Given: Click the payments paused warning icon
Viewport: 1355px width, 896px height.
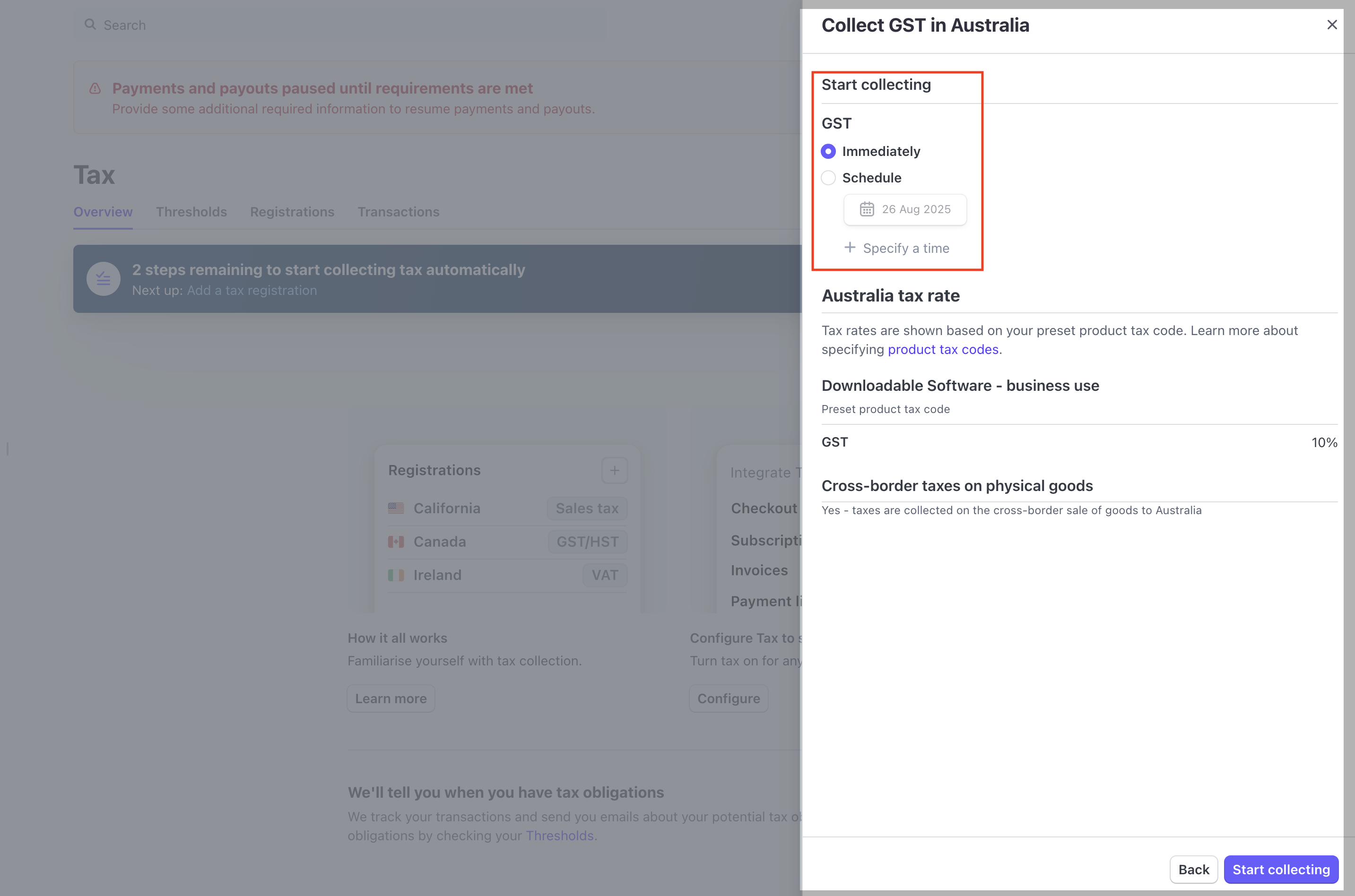Looking at the screenshot, I should 95,88.
